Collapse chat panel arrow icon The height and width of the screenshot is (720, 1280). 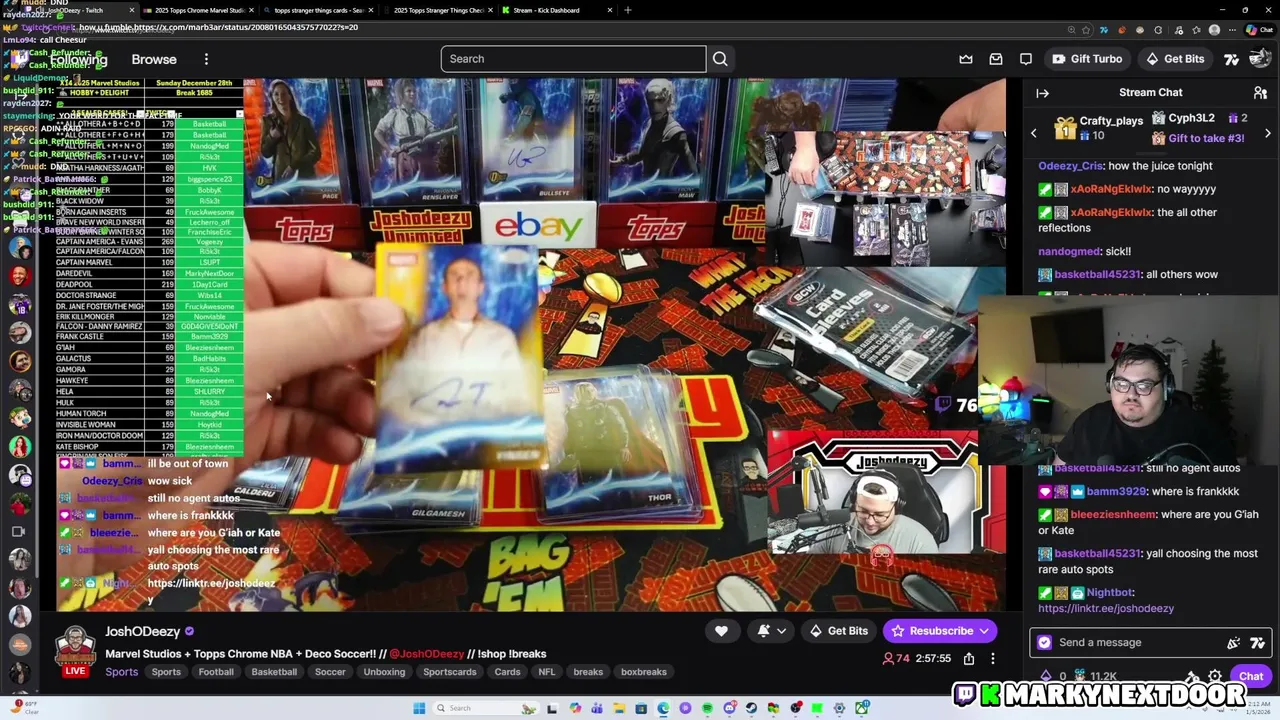click(1042, 93)
